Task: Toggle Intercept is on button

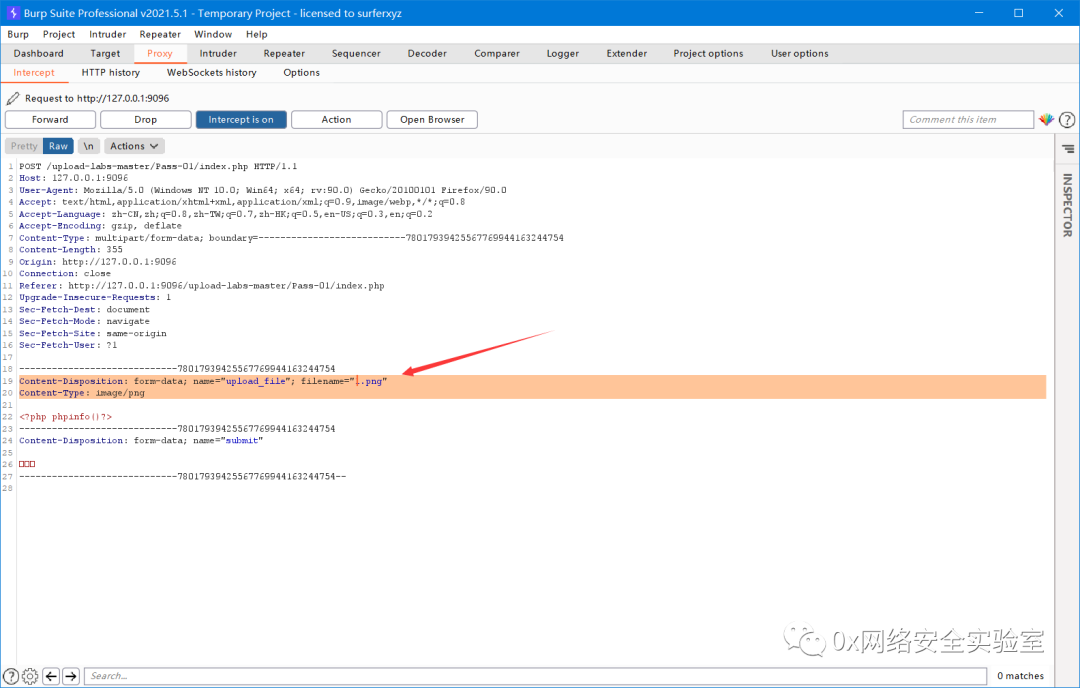Action: pos(241,120)
